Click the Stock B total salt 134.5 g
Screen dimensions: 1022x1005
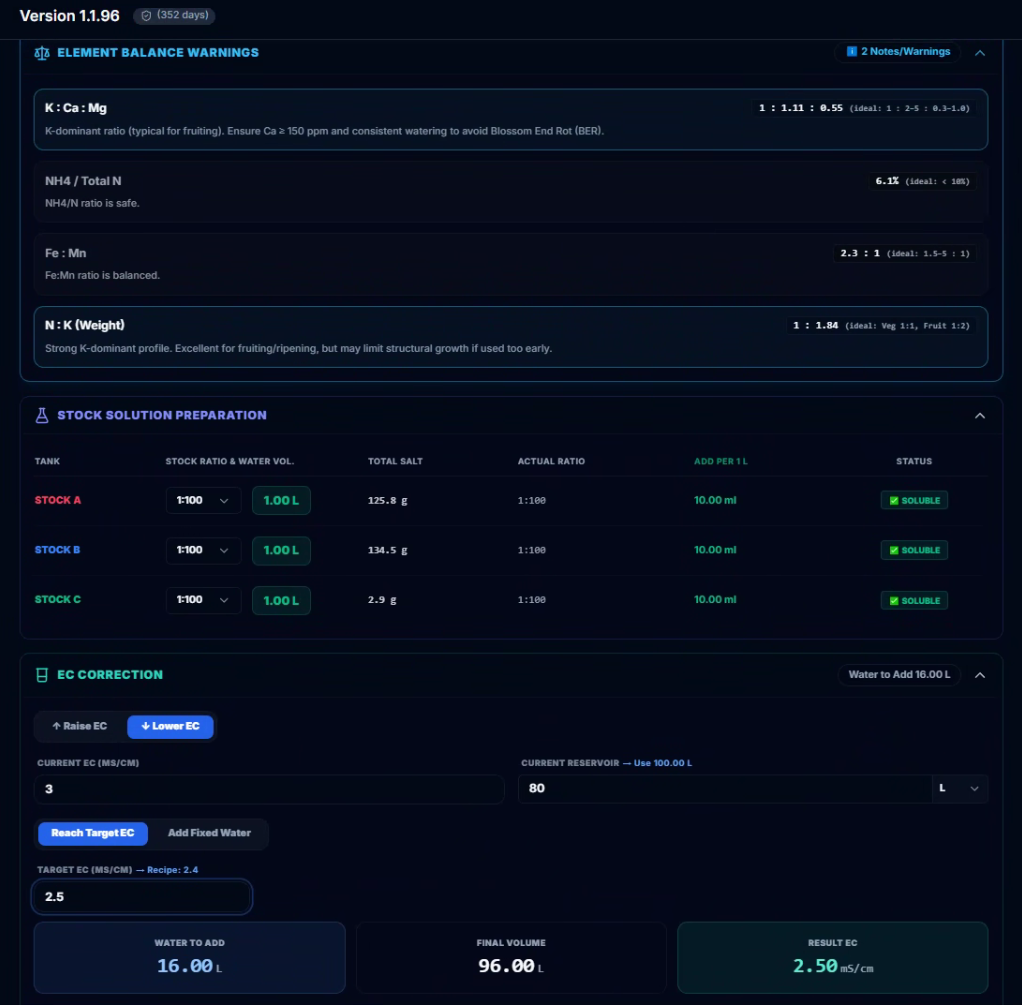388,550
